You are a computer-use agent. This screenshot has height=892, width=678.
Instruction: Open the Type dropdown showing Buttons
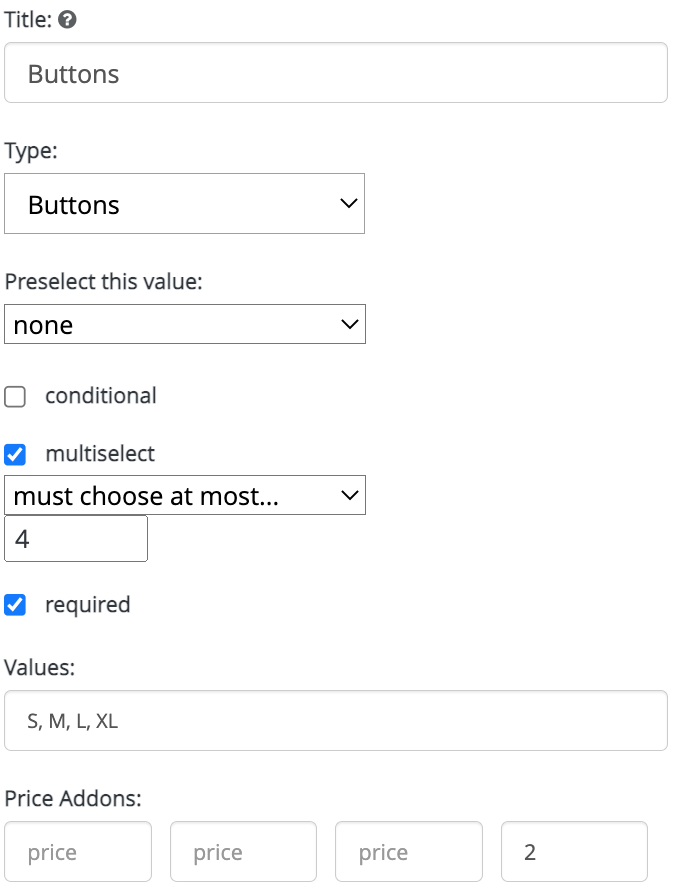coord(184,204)
